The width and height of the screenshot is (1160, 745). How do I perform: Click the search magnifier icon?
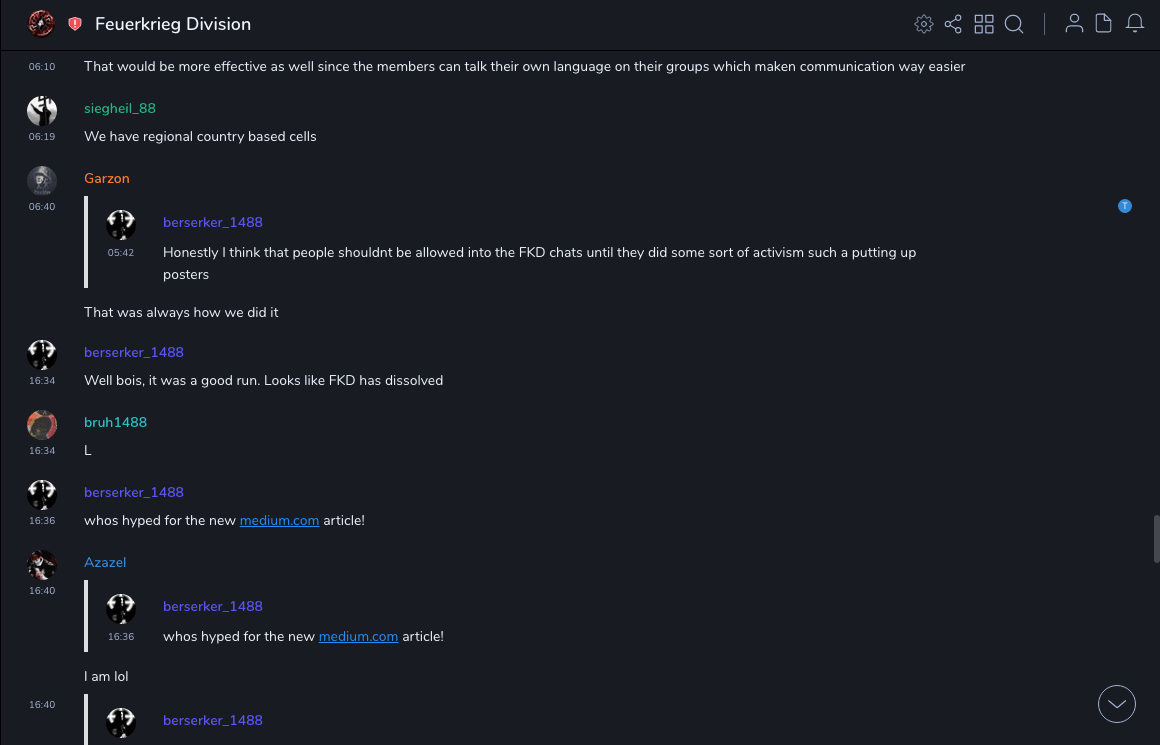[x=1014, y=24]
